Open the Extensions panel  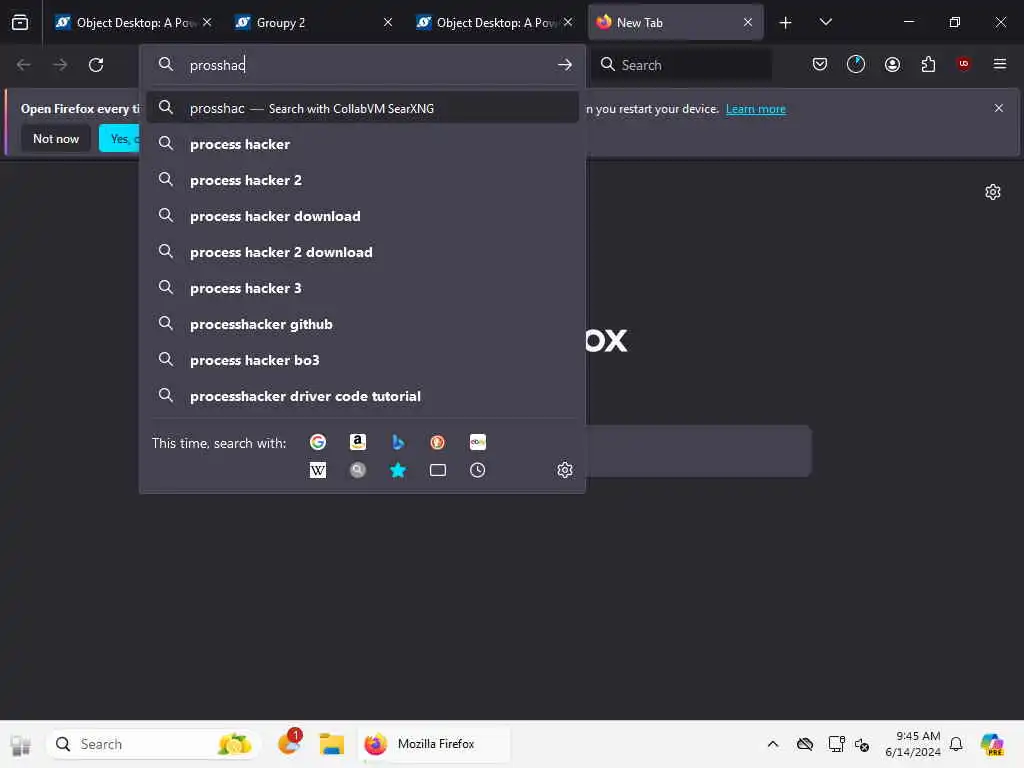928,64
